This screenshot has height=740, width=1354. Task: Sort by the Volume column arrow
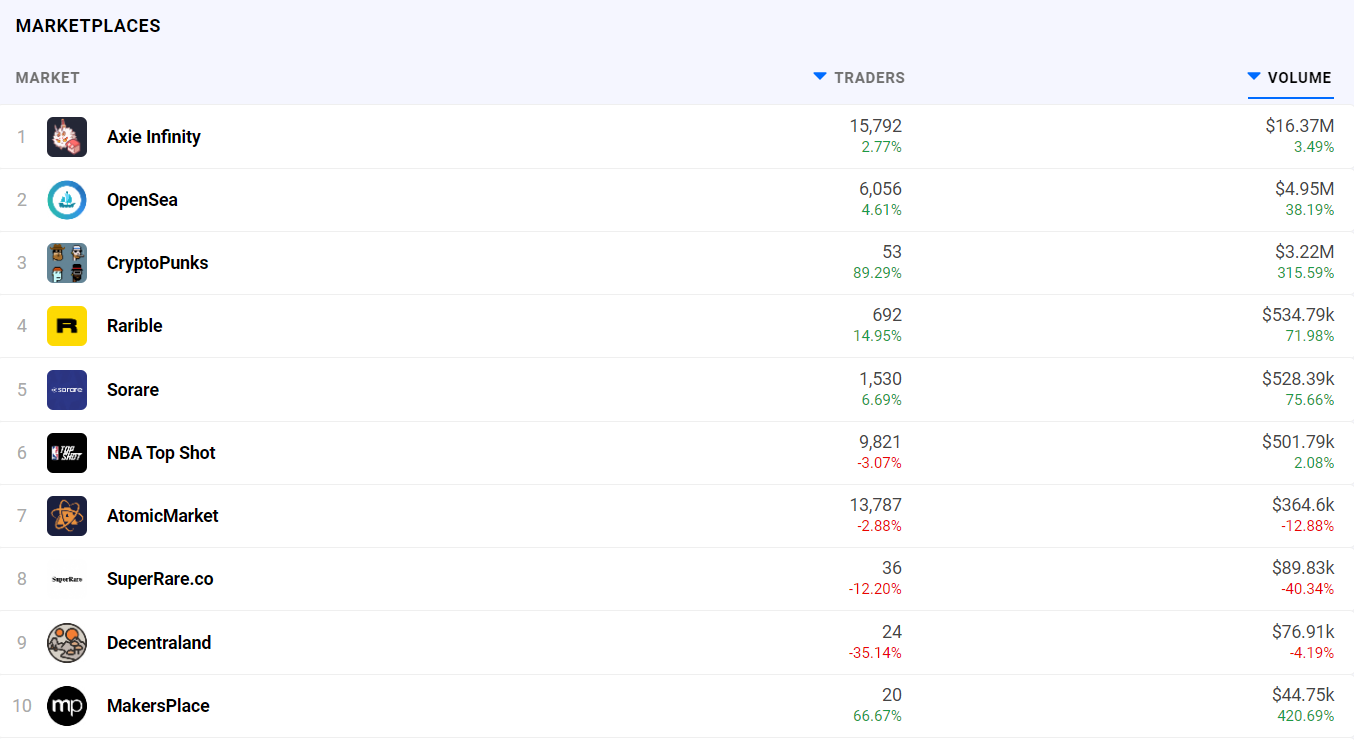pos(1254,77)
